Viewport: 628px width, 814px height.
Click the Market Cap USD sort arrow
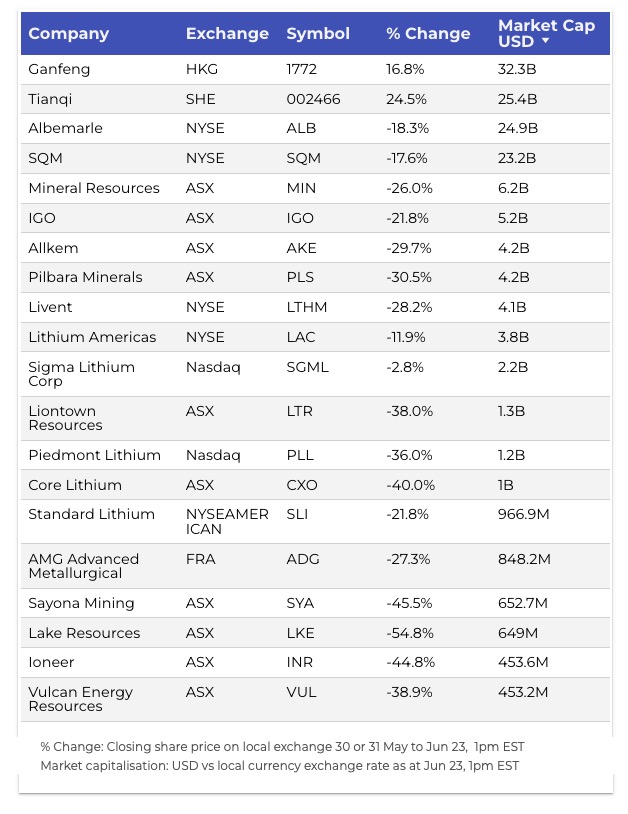545,42
